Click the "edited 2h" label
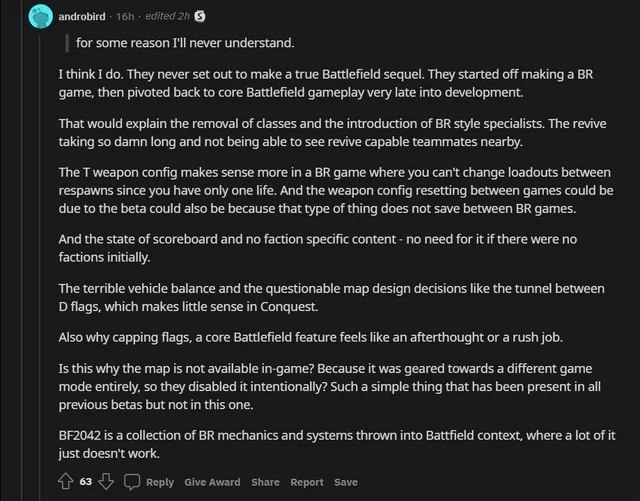The height and width of the screenshot is (501, 640). tap(168, 16)
